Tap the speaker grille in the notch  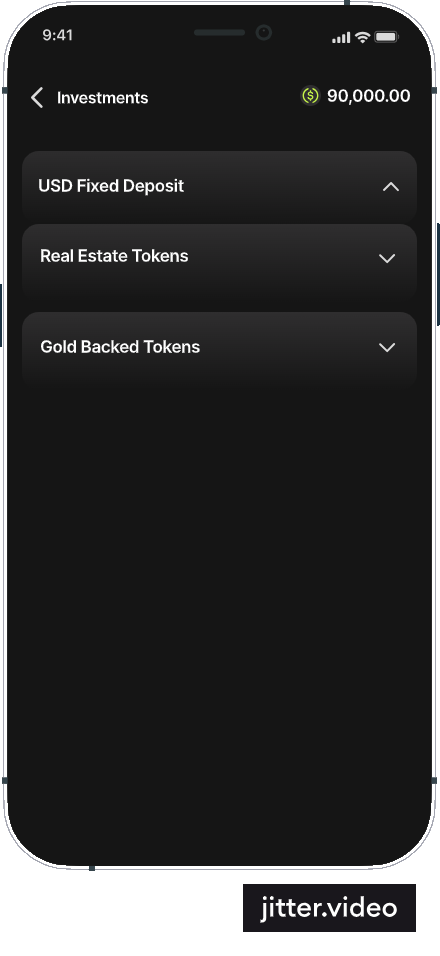(219, 32)
